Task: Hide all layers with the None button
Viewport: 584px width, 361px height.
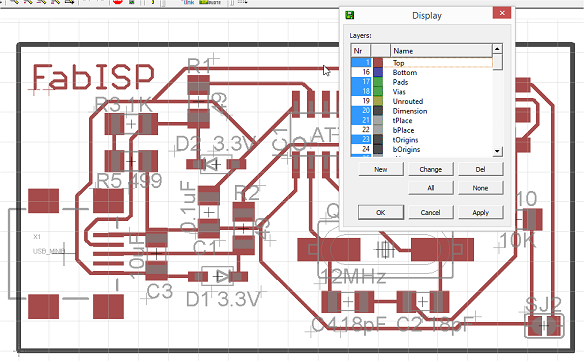Action: coord(480,188)
